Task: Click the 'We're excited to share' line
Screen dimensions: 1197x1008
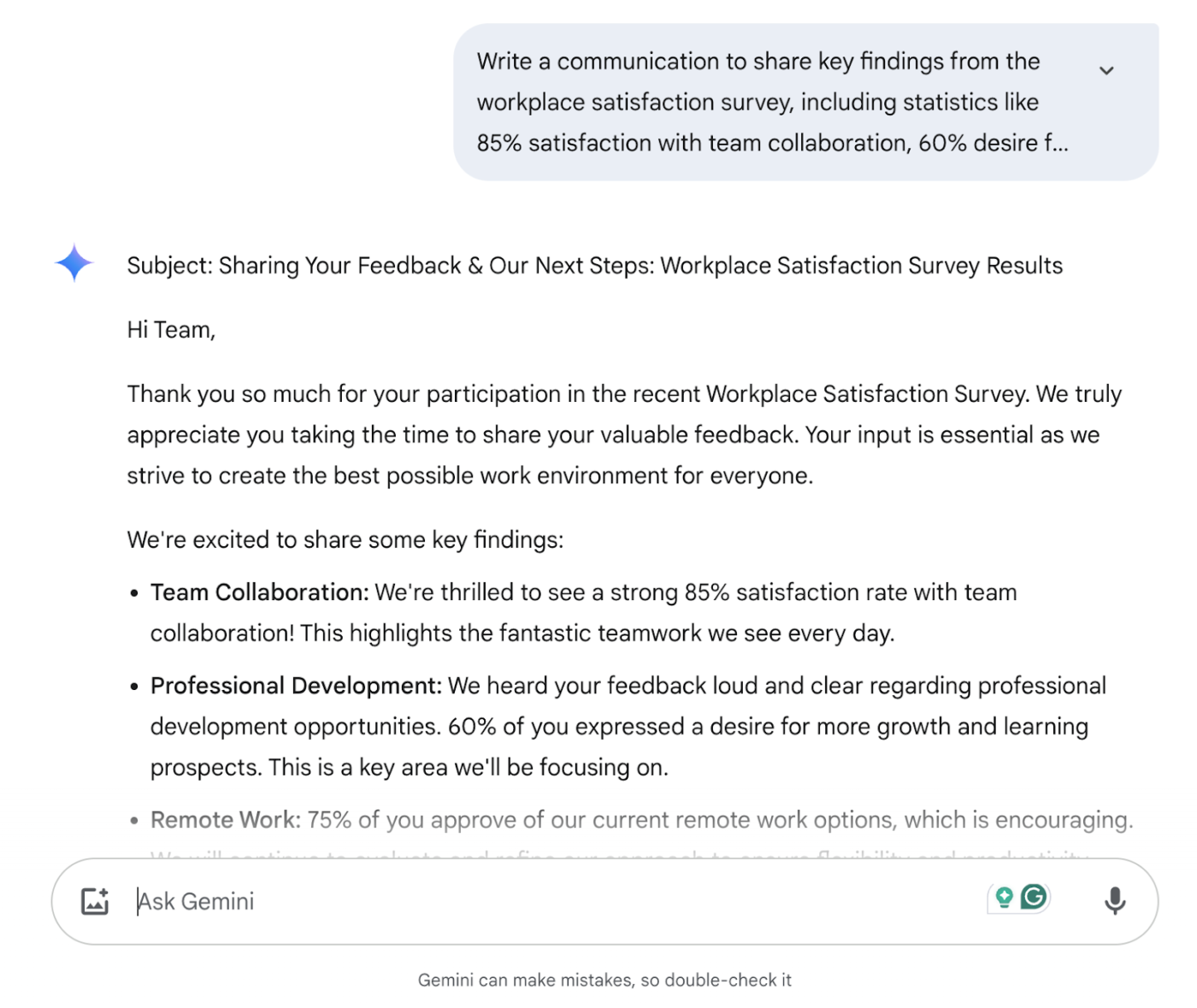Action: [x=345, y=540]
